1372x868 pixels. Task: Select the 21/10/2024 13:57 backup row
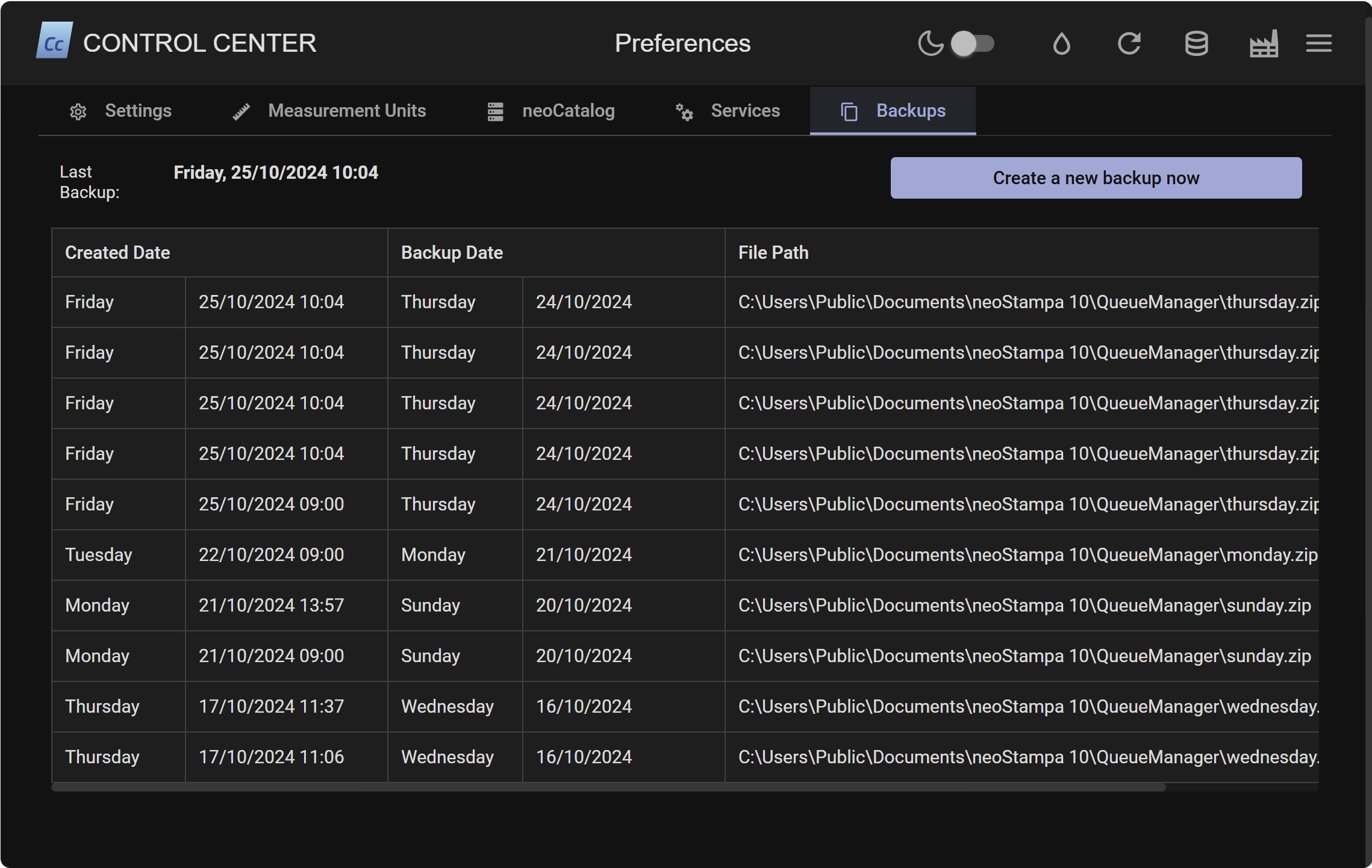(271, 606)
